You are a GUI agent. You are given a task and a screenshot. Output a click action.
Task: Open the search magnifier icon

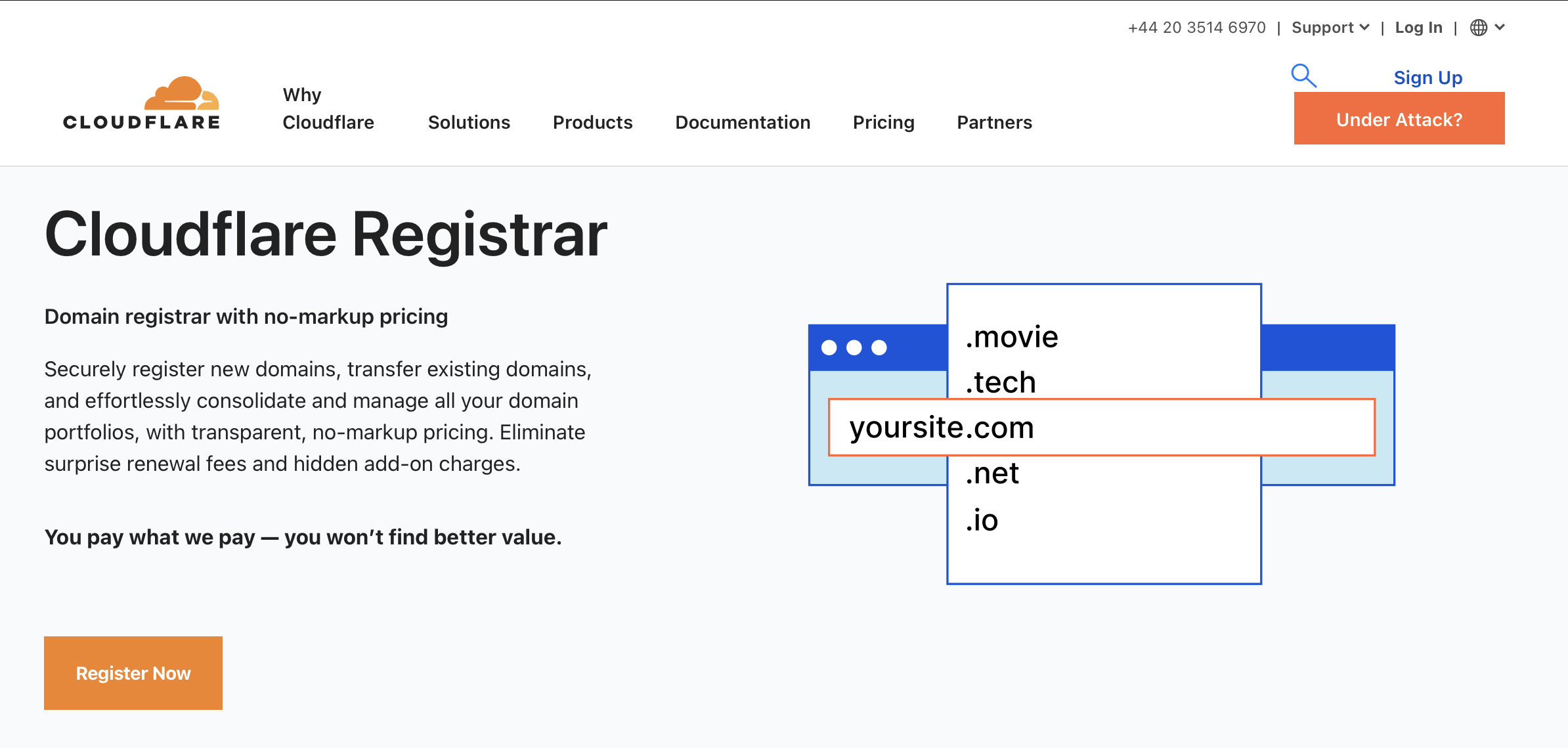pyautogui.click(x=1303, y=76)
